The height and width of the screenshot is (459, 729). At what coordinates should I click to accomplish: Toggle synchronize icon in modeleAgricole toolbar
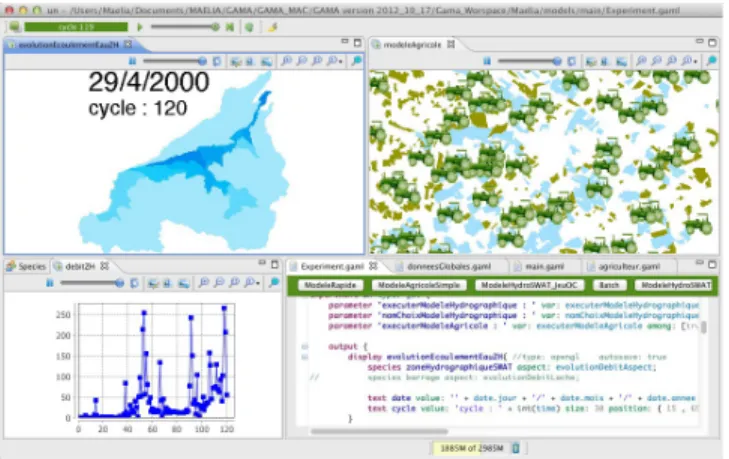pos(572,61)
